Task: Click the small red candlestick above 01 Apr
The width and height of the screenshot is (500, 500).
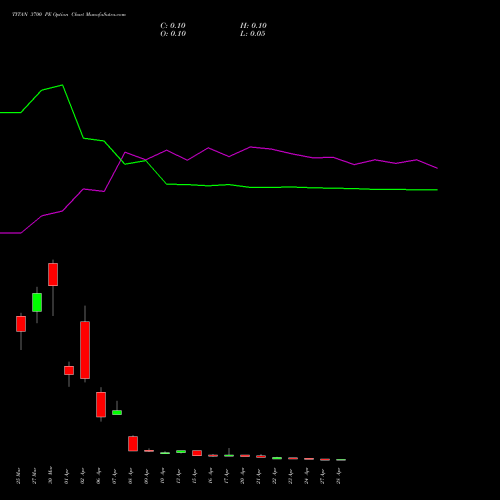Action: click(x=69, y=370)
